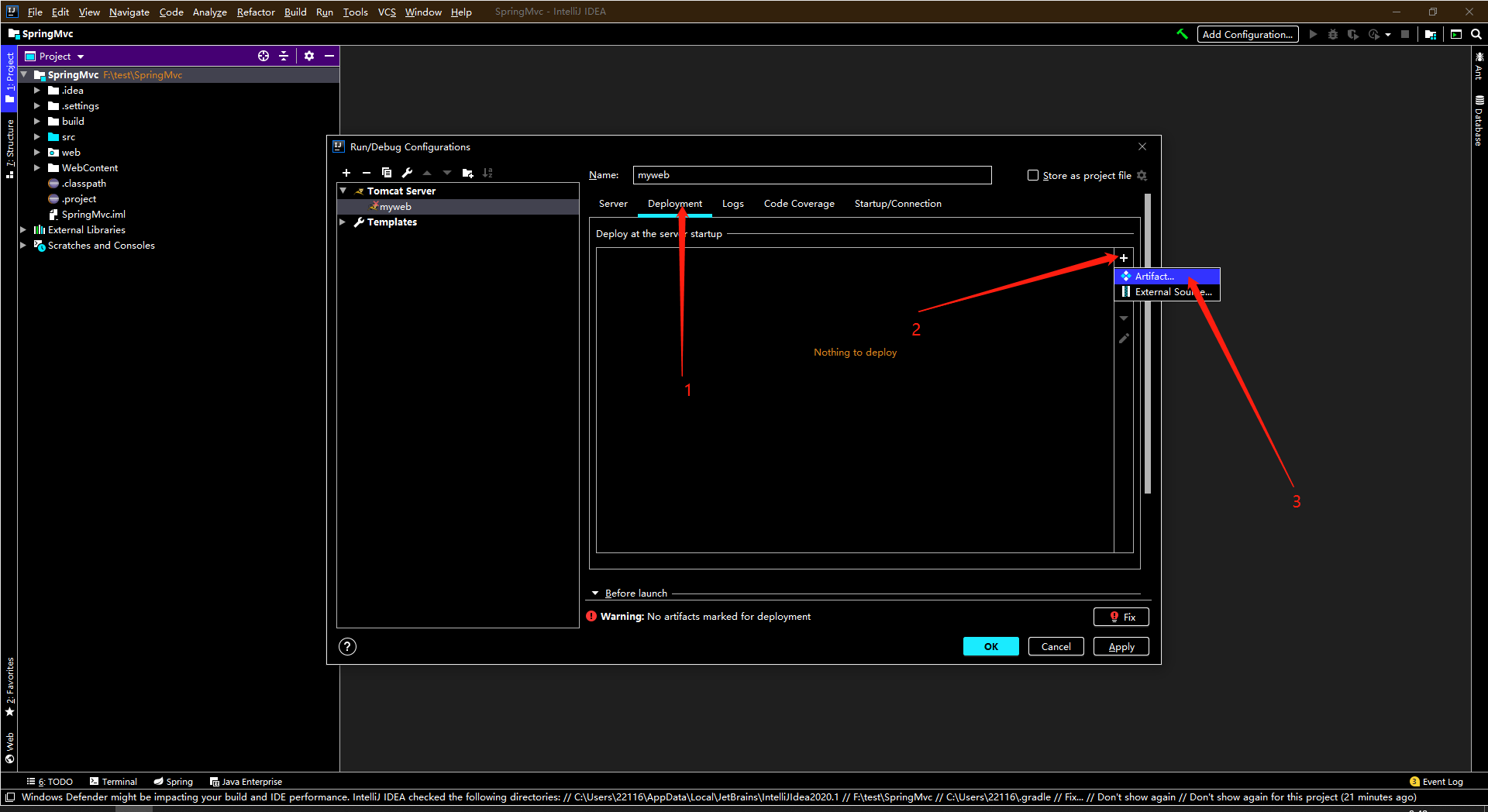The image size is (1488, 812).
Task: Click the Sort Configurations A-Z icon
Action: point(488,173)
